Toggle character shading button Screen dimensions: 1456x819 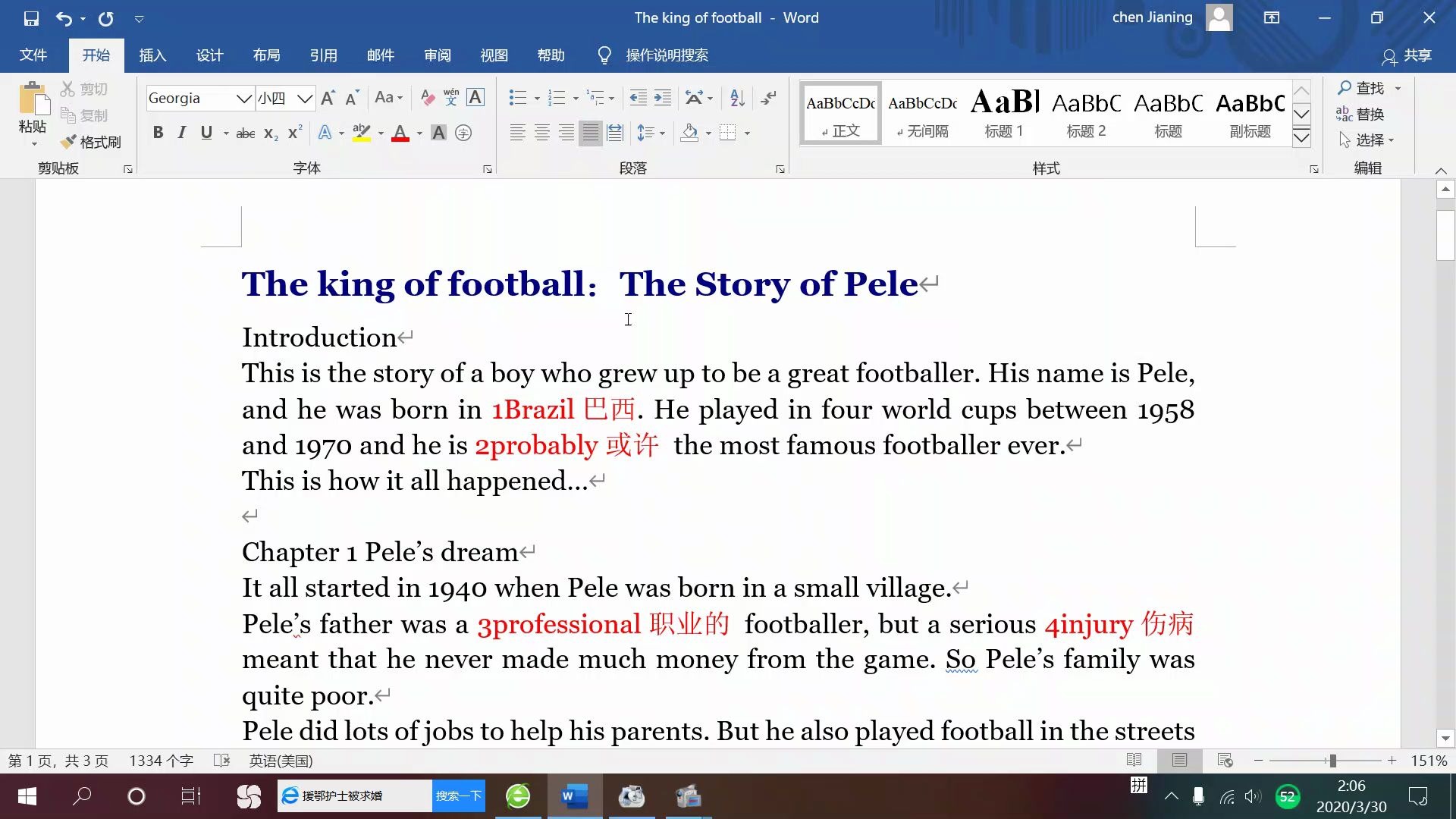(x=438, y=133)
